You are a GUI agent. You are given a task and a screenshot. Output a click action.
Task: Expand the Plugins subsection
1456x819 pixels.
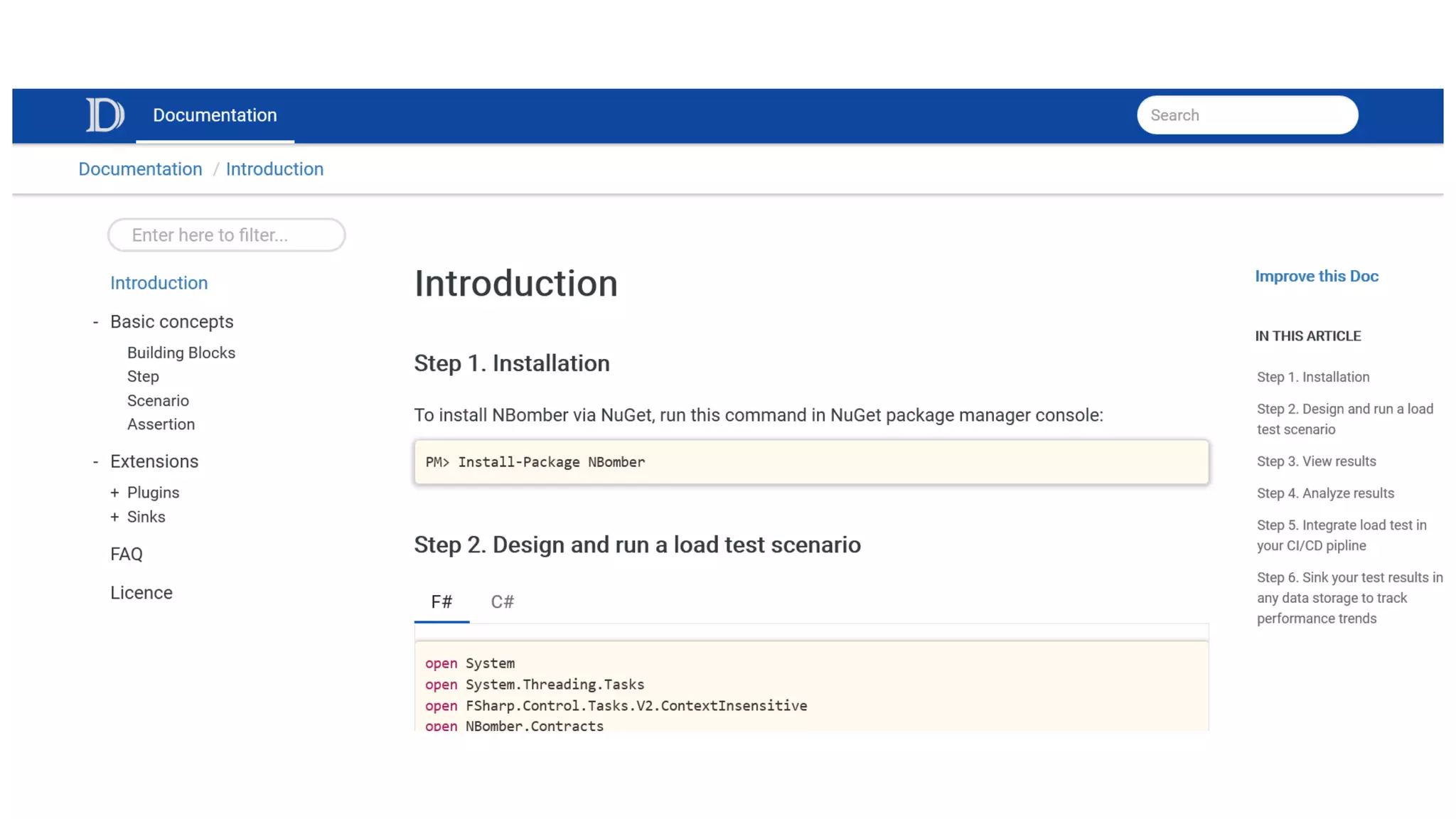tap(114, 493)
